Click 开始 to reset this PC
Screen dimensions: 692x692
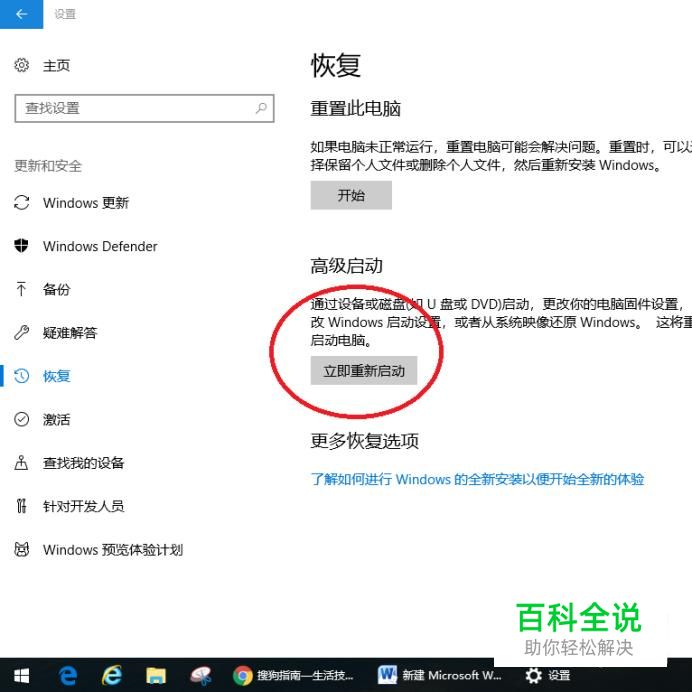[351, 195]
